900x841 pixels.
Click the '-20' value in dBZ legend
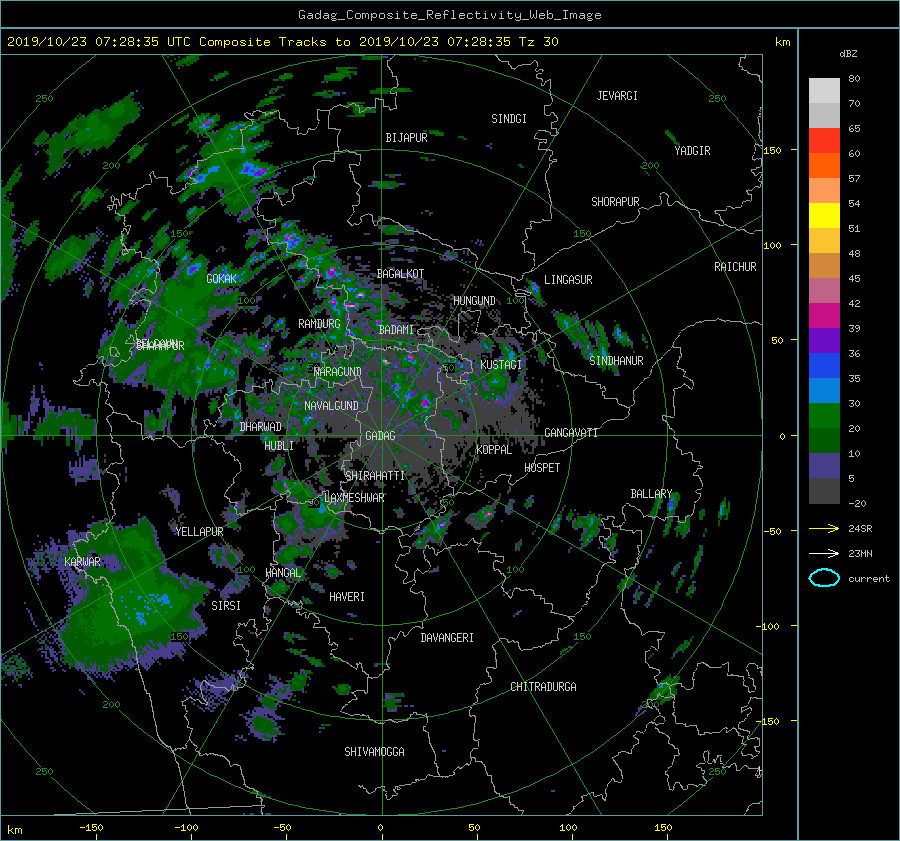(857, 504)
